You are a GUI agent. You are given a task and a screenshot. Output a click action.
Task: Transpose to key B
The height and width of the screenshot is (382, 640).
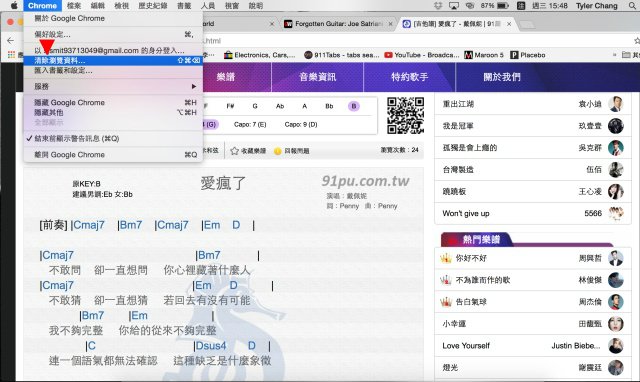coord(354,106)
